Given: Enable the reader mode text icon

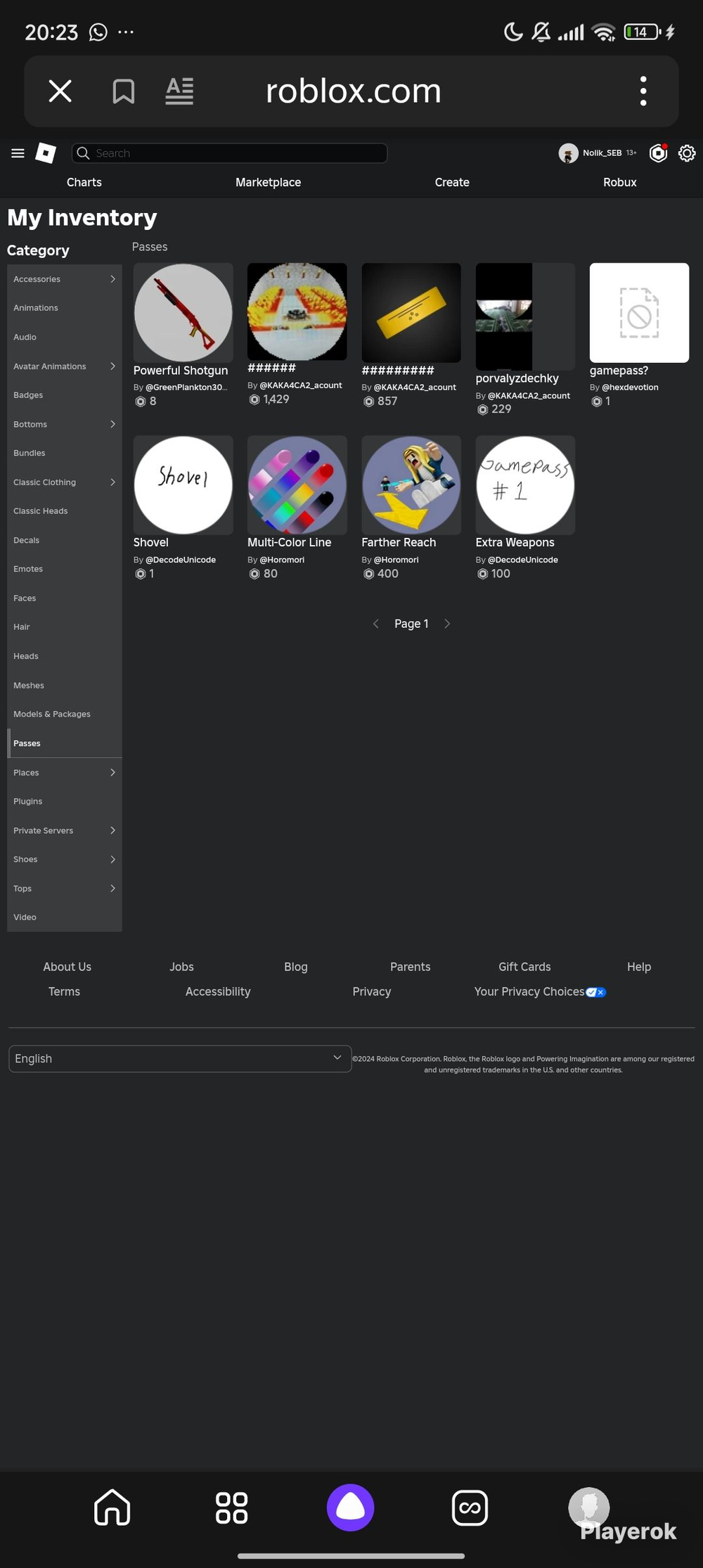Looking at the screenshot, I should coord(179,91).
